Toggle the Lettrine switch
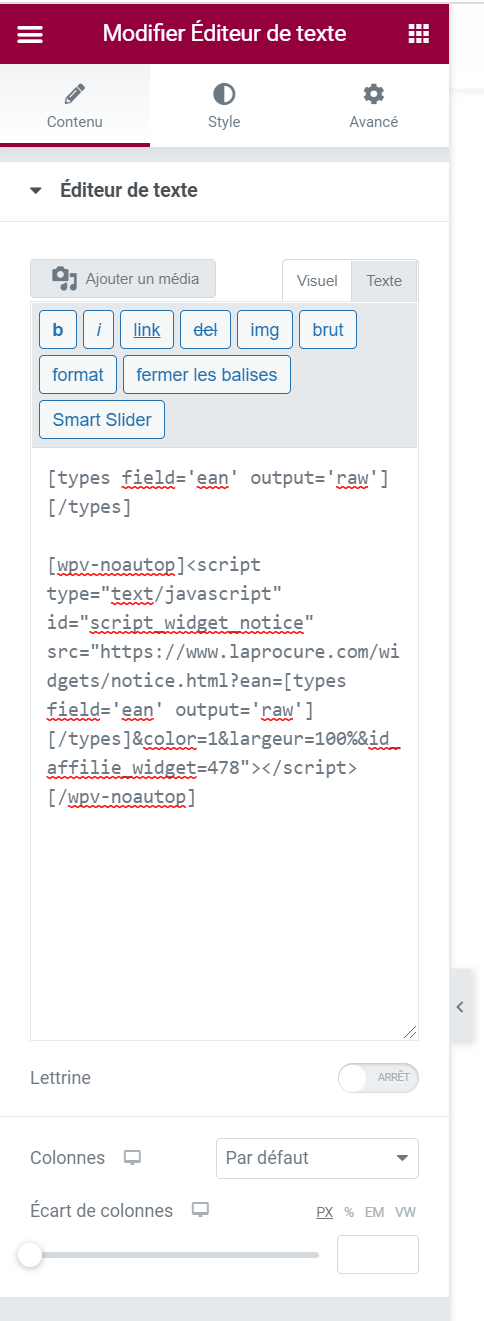The width and height of the screenshot is (484, 1321). tap(379, 1078)
